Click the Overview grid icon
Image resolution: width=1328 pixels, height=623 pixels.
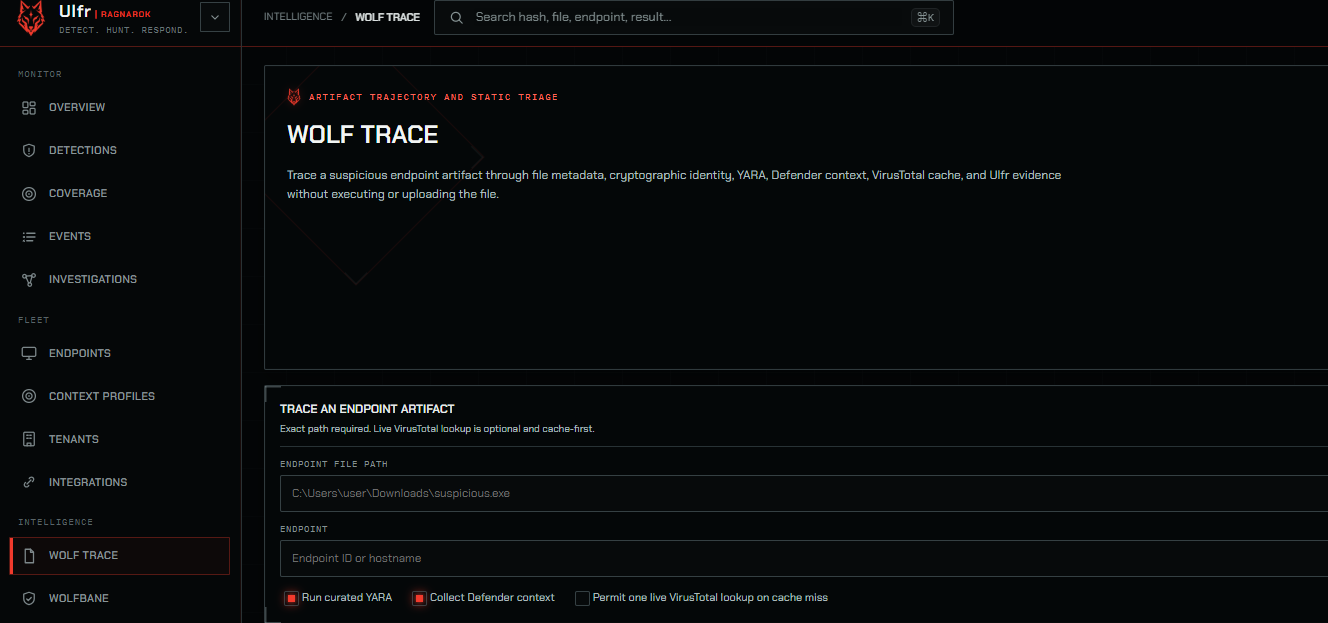[29, 107]
